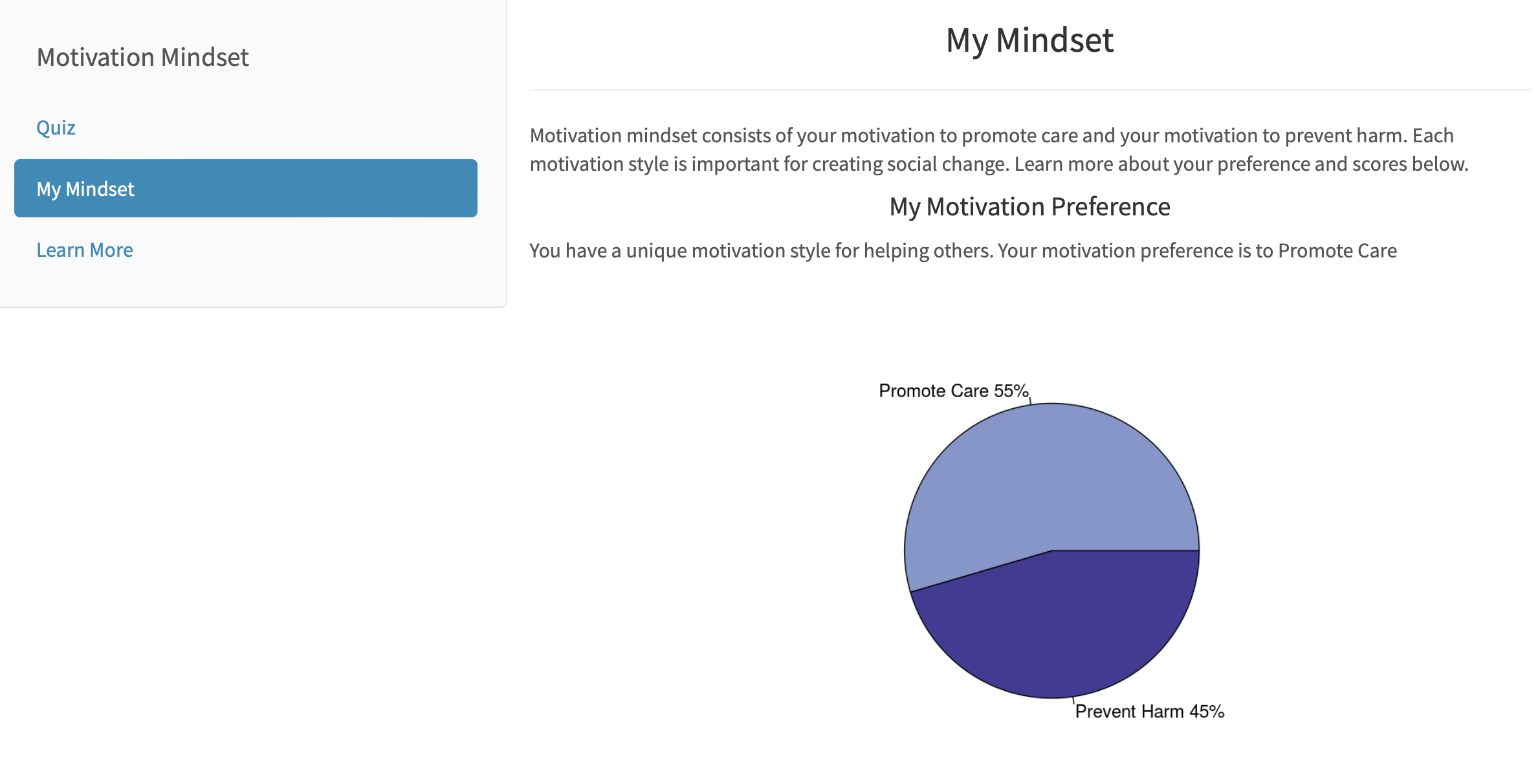
Task: Click the Motivation Mindset sidebar title
Action: tap(142, 57)
